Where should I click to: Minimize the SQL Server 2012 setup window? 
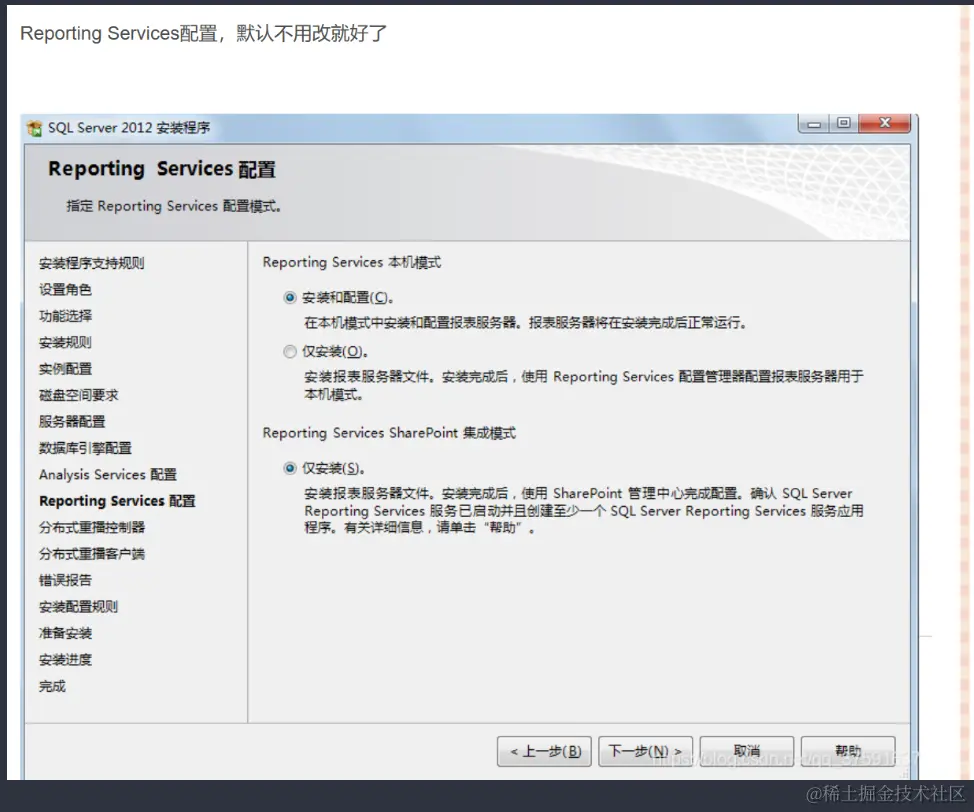click(x=814, y=124)
